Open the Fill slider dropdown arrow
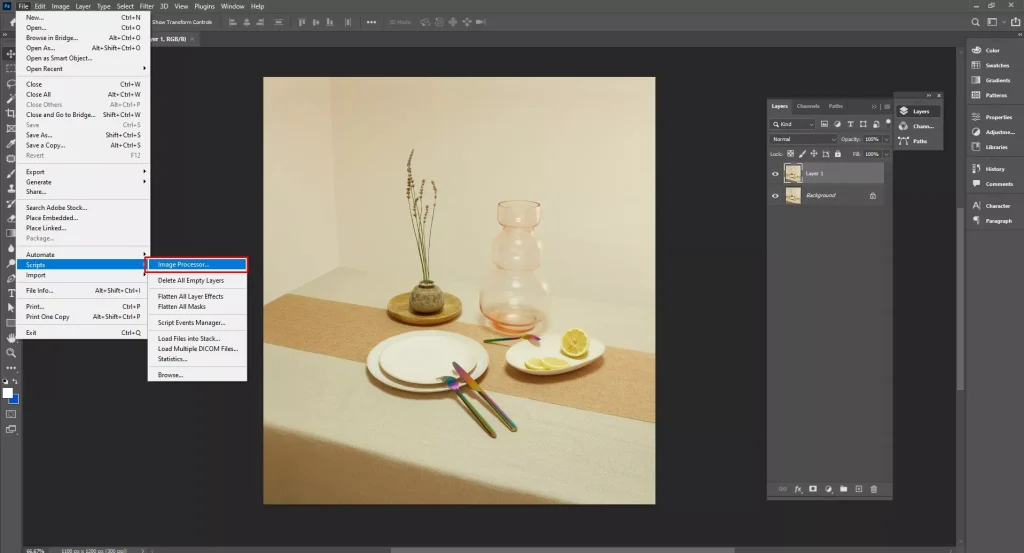 [886, 154]
